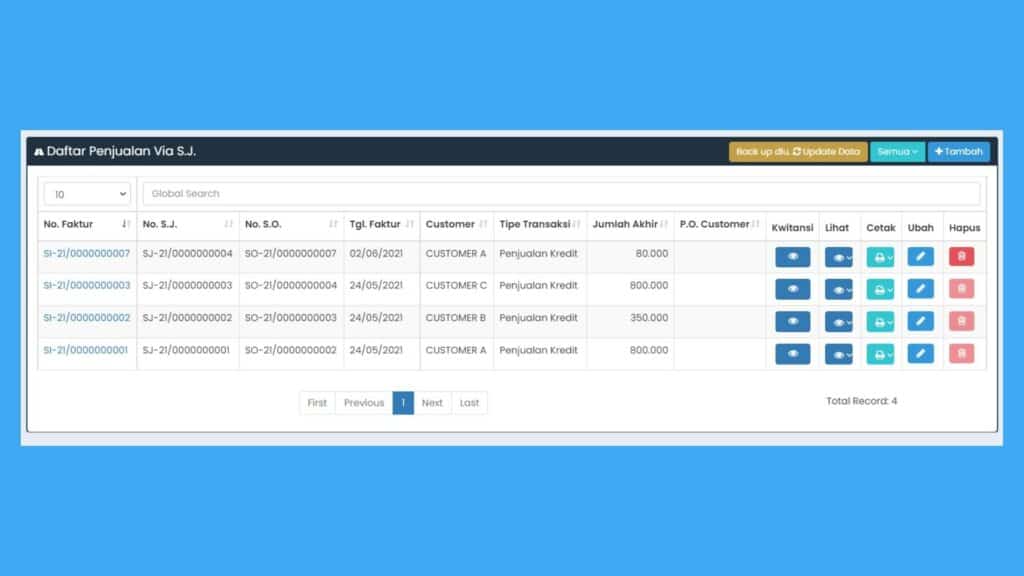The image size is (1024, 576).
Task: Click the Tambah add button
Action: [x=958, y=152]
